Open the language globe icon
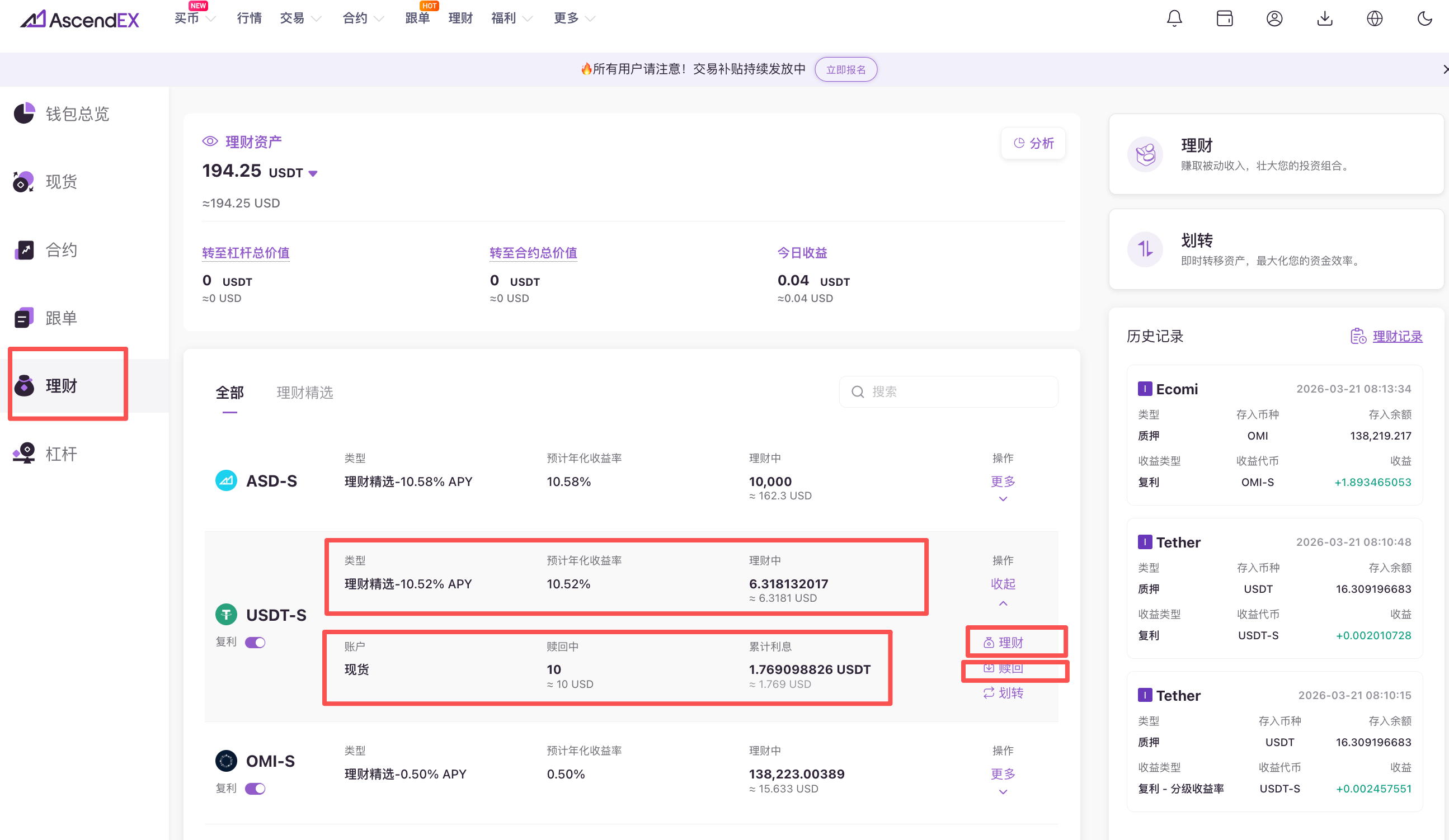 tap(1374, 18)
